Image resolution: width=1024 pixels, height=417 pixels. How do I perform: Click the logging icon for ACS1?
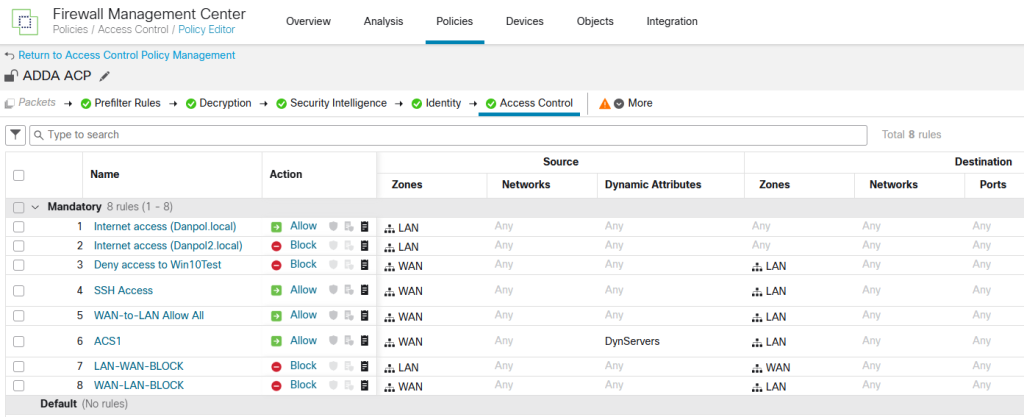(x=365, y=341)
